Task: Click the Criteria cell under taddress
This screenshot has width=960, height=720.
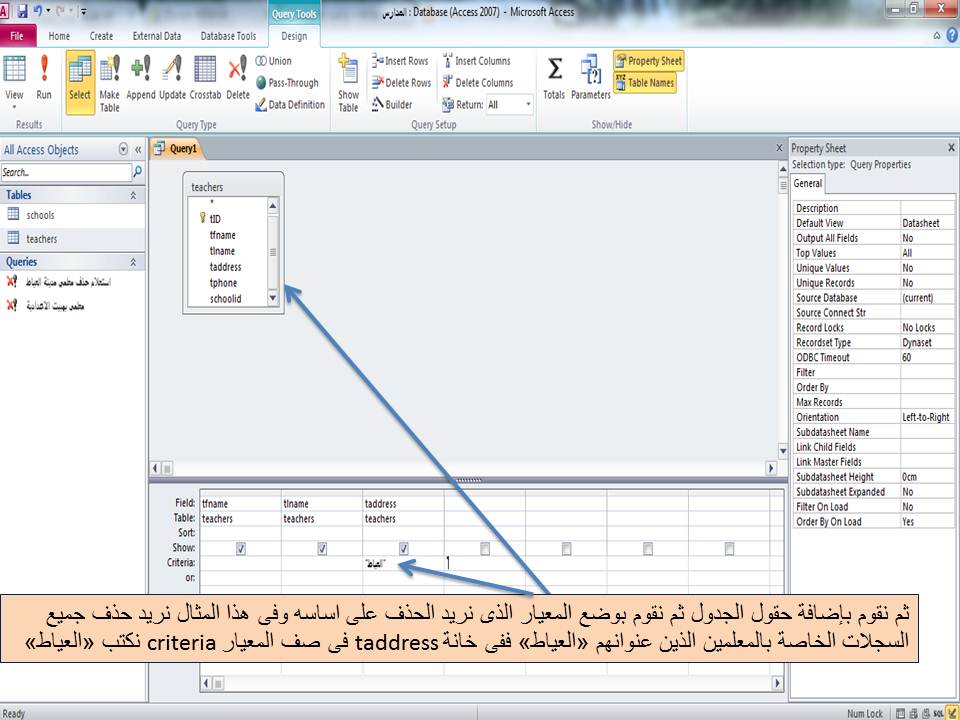Action: (403, 563)
